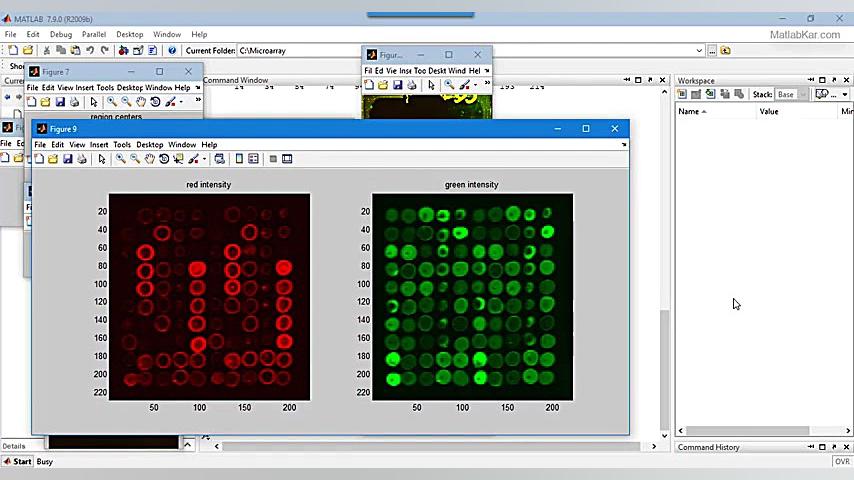
Task: Toggle Insert Legend in Figure 9 toolbar
Action: (x=253, y=159)
